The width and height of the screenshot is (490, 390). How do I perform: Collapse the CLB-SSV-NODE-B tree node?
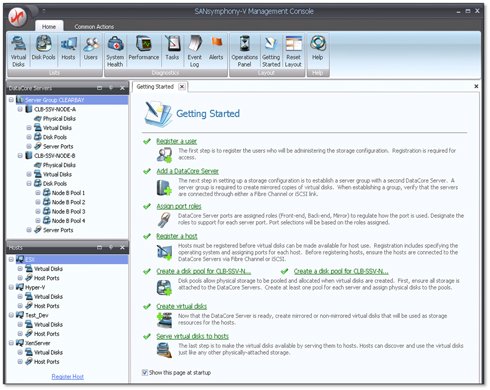pos(20,155)
